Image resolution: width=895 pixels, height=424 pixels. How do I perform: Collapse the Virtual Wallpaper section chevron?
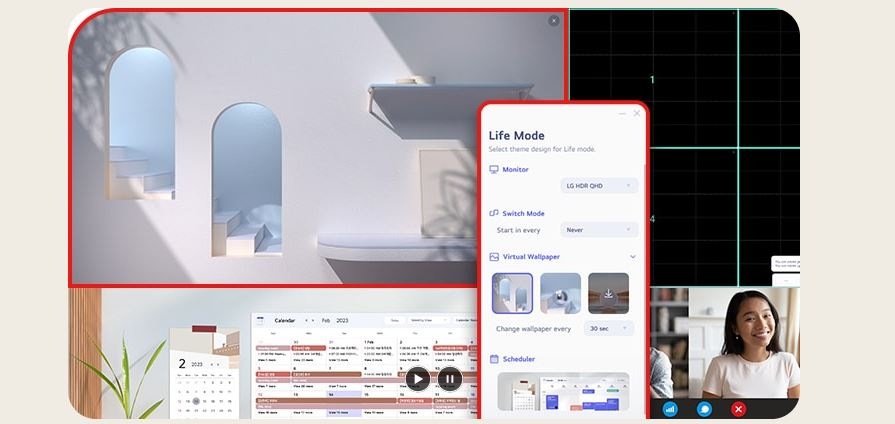632,257
